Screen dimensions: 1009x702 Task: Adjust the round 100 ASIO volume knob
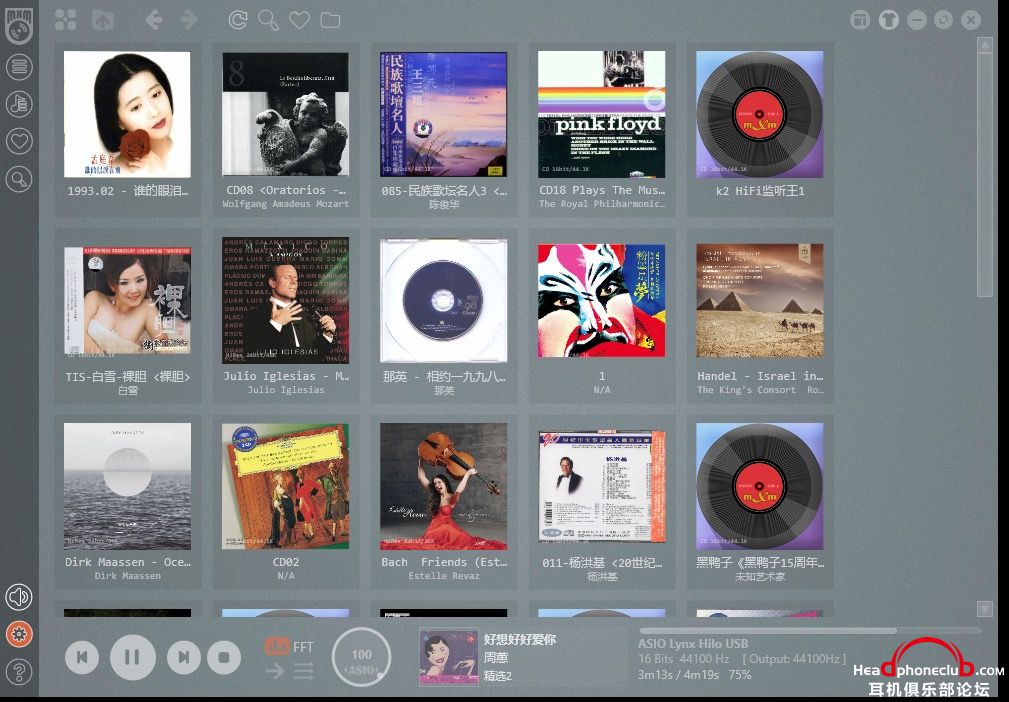pyautogui.click(x=361, y=657)
